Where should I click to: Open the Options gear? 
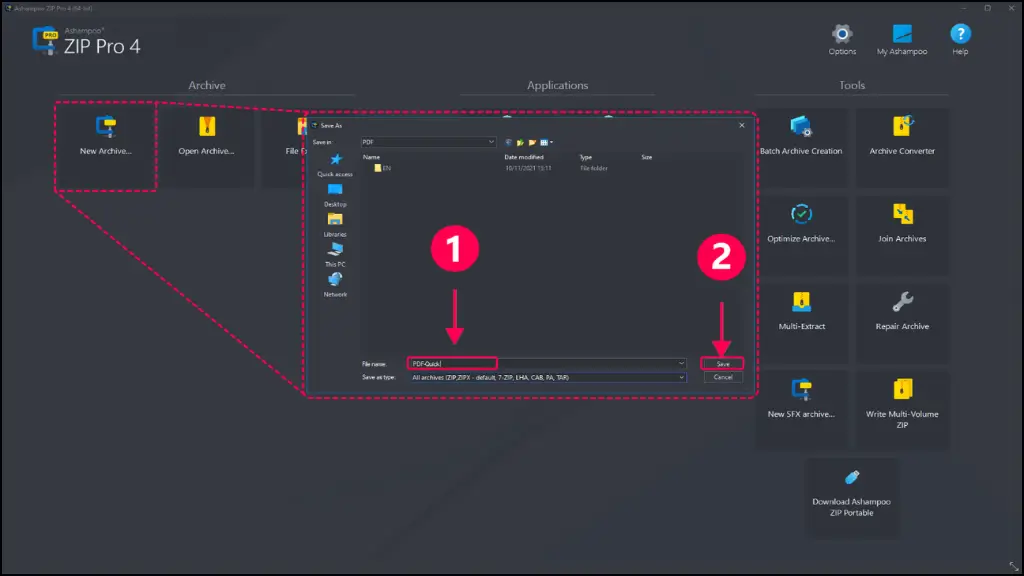pyautogui.click(x=842, y=39)
